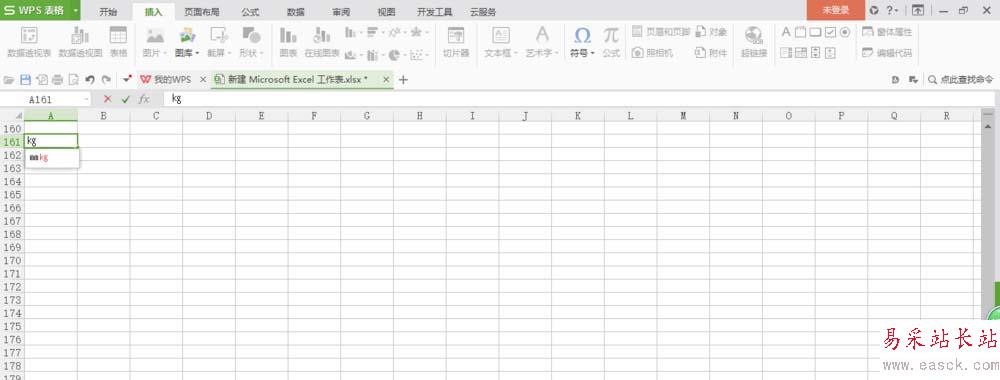Confirm cell entry with the green check
Screen dimensions: 1000x380
[126, 99]
